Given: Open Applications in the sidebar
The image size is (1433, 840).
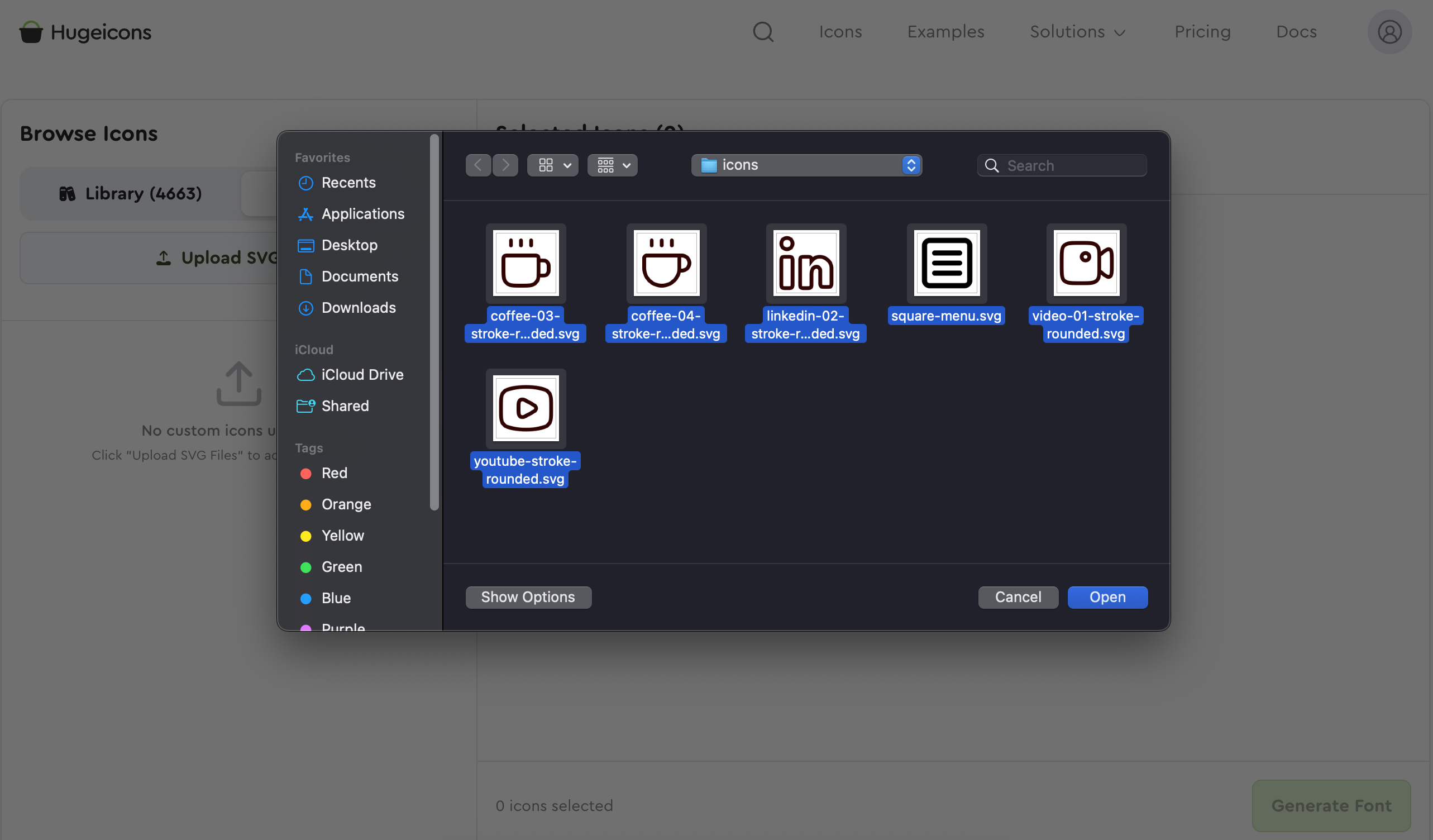Looking at the screenshot, I should click(x=364, y=214).
